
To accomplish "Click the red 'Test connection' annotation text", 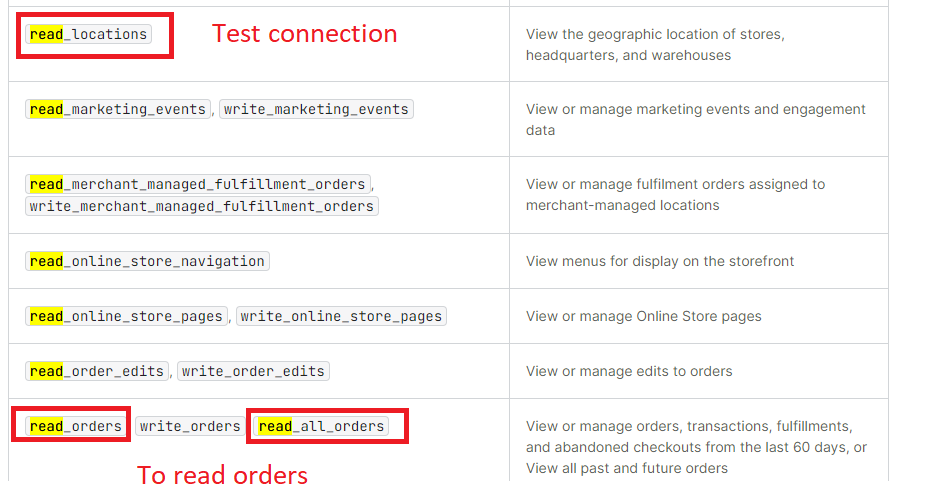I will [304, 34].
